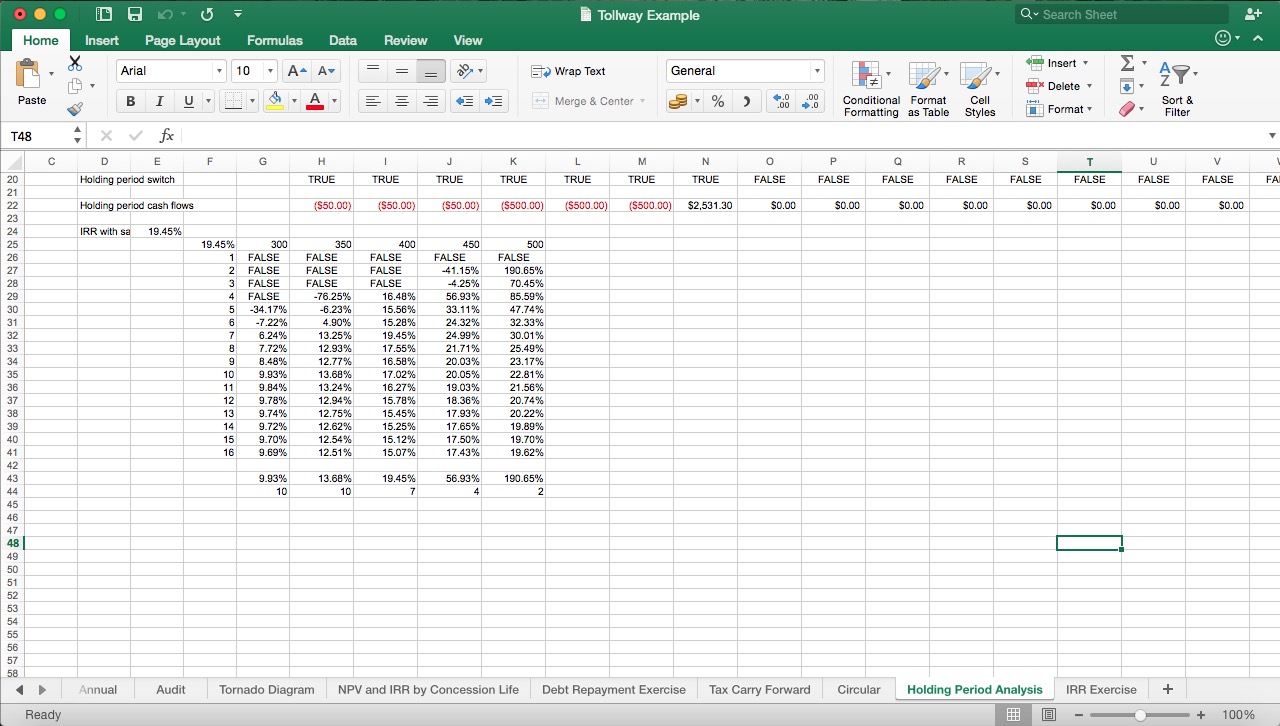Apply percent style formatting
Viewport: 1280px width, 726px height.
717,101
